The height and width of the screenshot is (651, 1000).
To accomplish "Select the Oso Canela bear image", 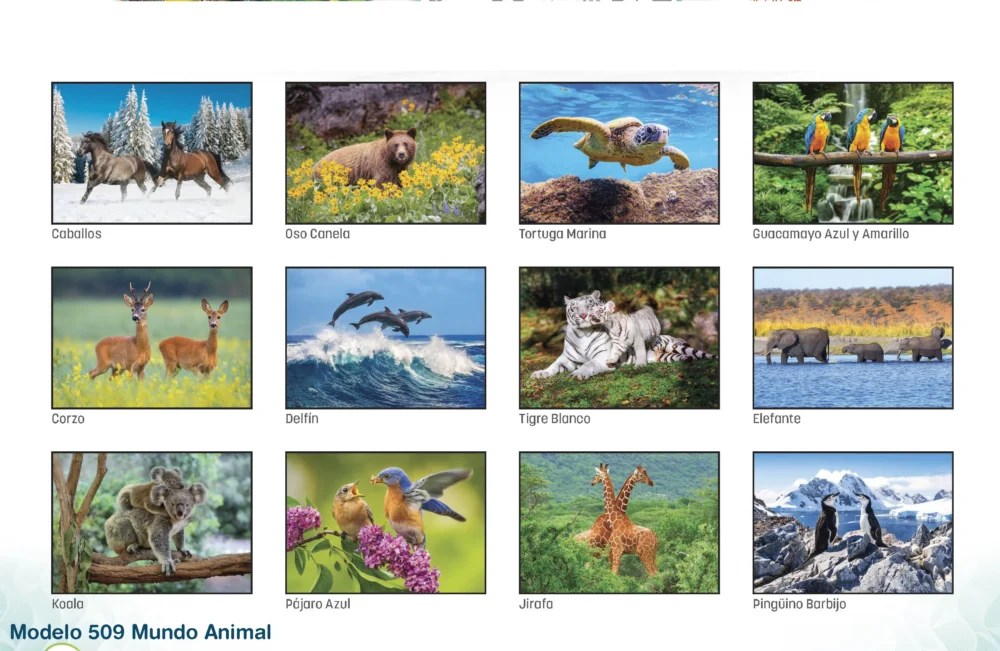I will point(385,153).
